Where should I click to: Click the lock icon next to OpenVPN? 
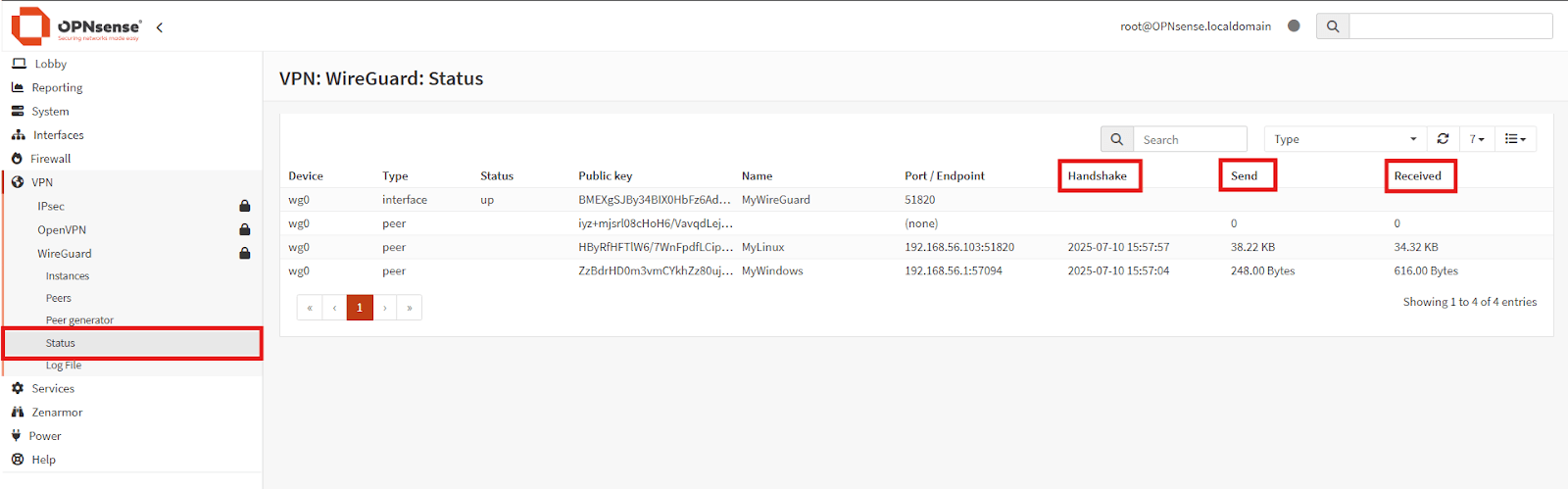(x=245, y=229)
